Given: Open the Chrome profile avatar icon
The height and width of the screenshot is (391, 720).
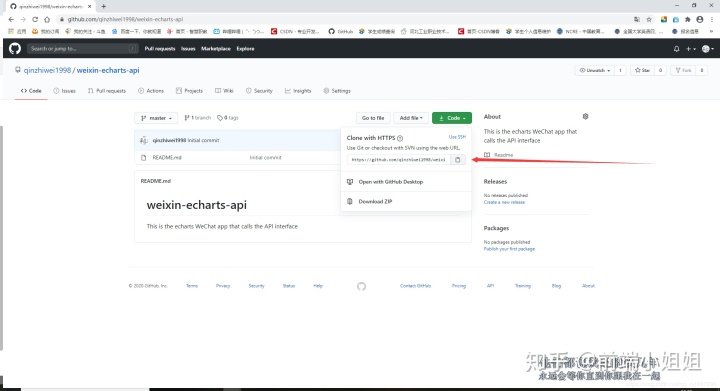Looking at the screenshot, I should [x=700, y=19].
